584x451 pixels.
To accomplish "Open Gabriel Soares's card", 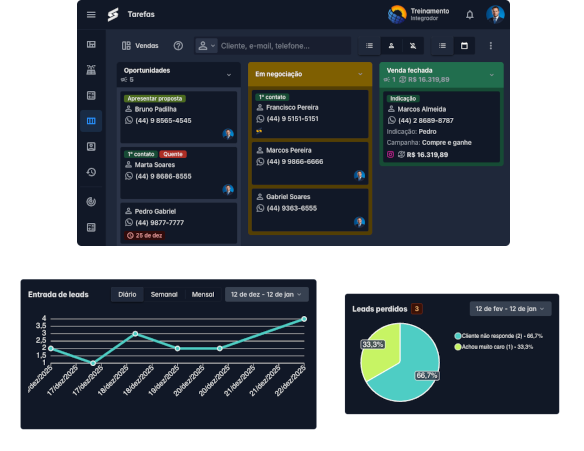I will coord(310,210).
